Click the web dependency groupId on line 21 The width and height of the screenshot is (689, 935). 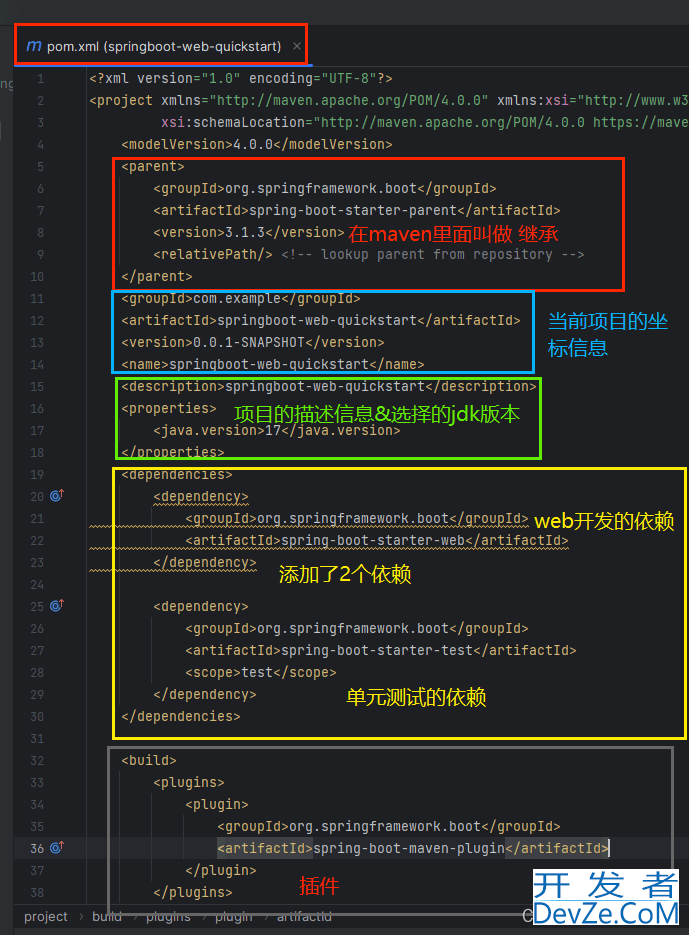[x=357, y=518]
